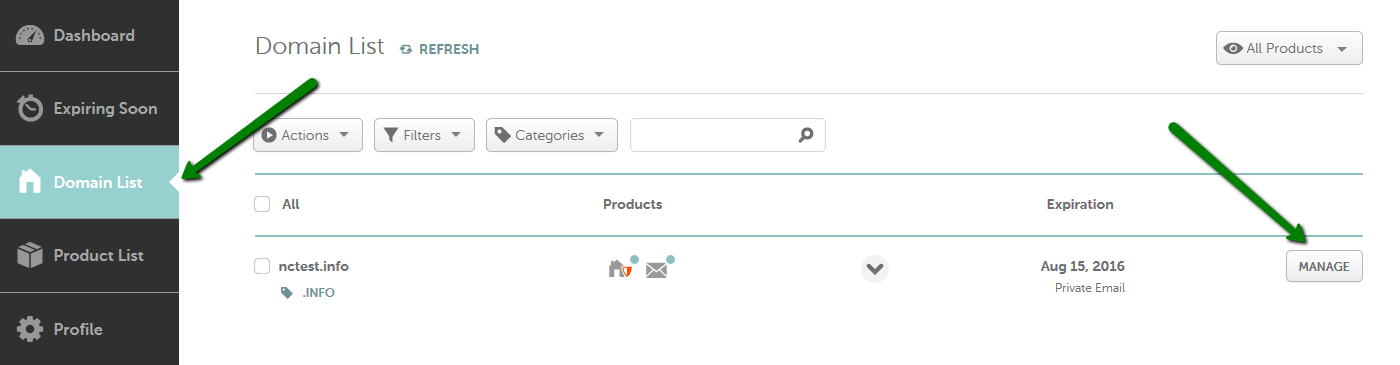This screenshot has height=365, width=1400.
Task: Open the Categories dropdown
Action: 552,135
